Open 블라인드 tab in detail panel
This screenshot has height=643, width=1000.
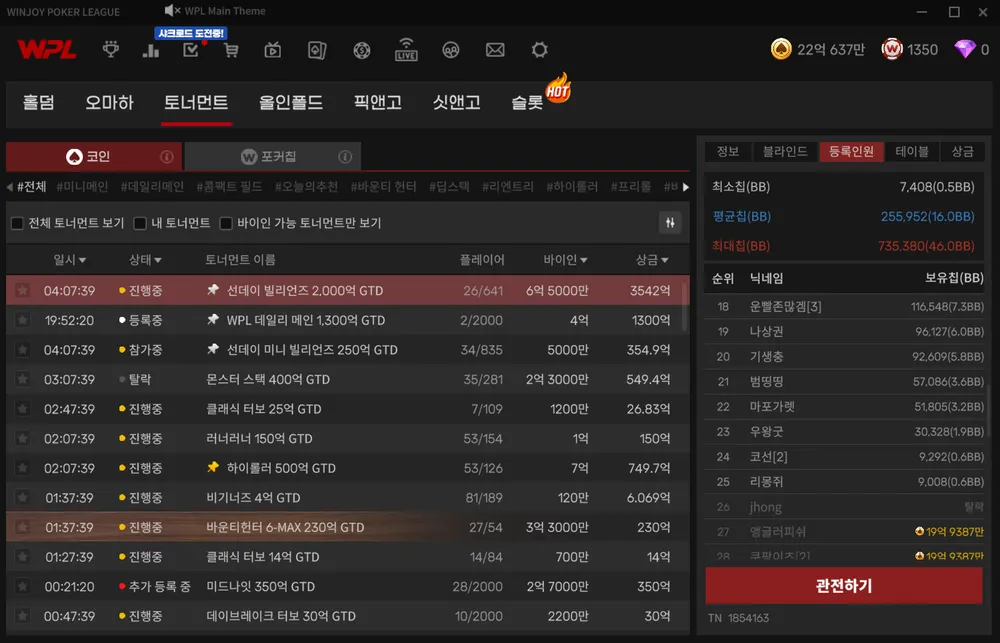tap(785, 151)
